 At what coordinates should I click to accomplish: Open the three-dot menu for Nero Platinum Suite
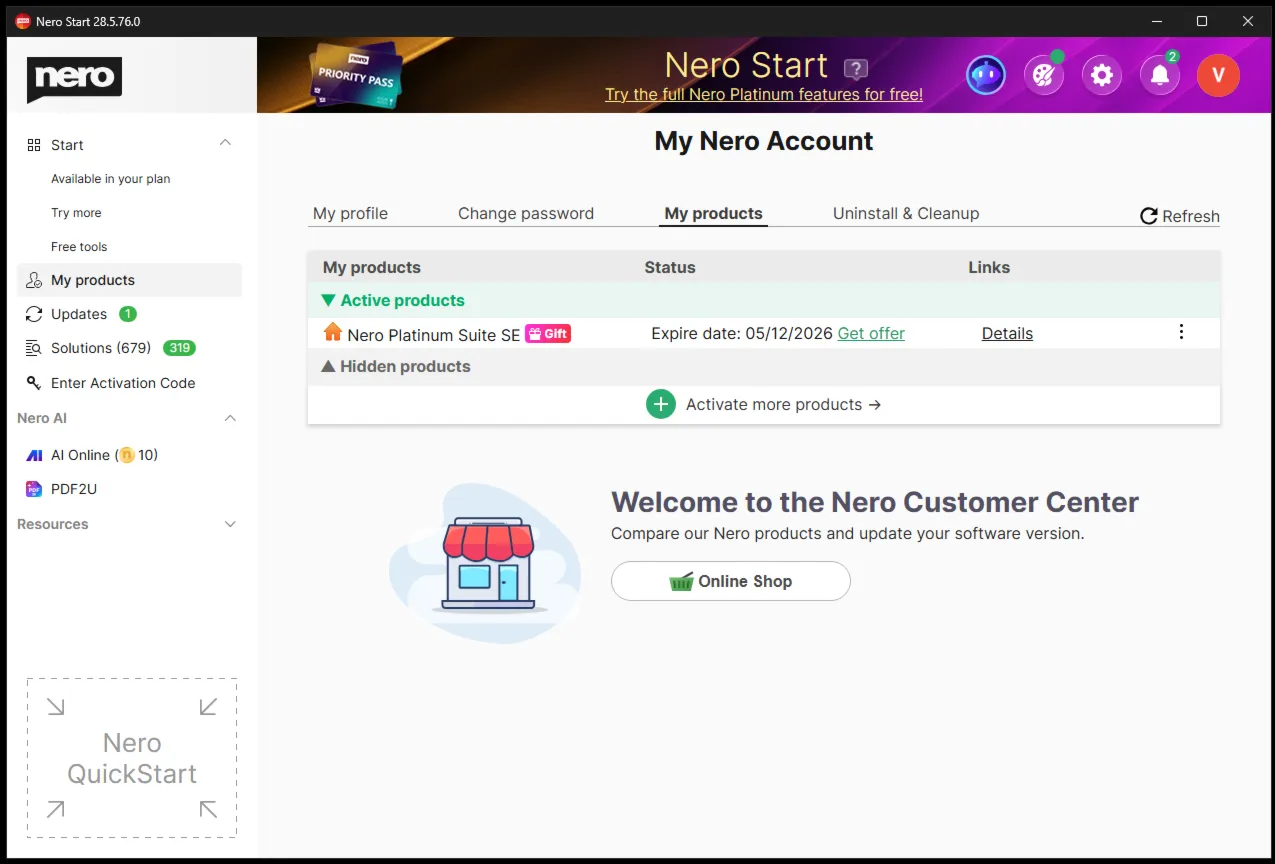pyautogui.click(x=1181, y=332)
